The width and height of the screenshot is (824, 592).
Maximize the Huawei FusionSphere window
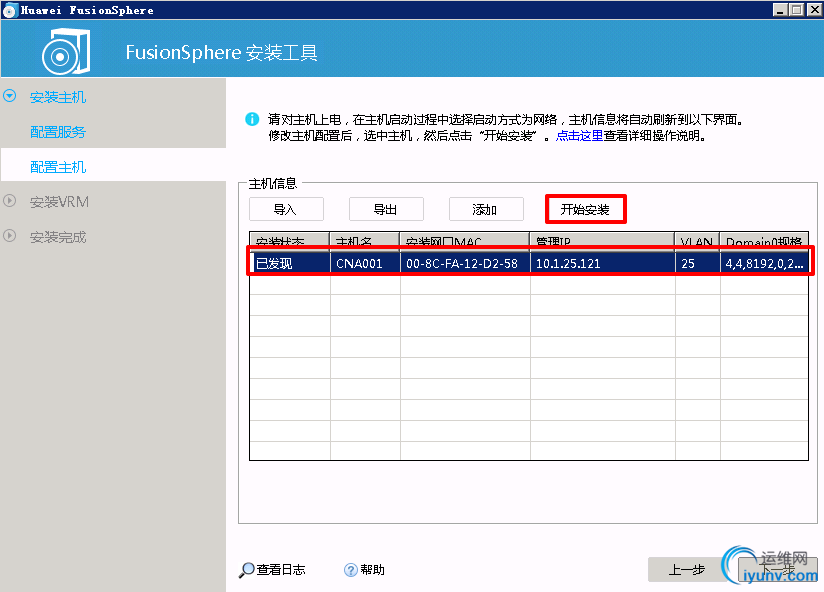click(797, 9)
